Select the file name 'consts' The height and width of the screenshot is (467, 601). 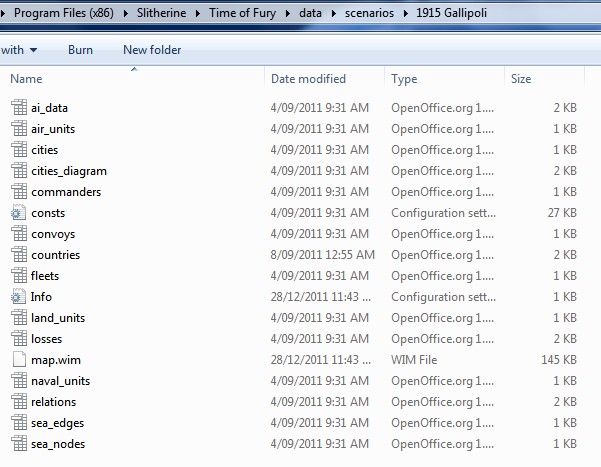coord(48,213)
